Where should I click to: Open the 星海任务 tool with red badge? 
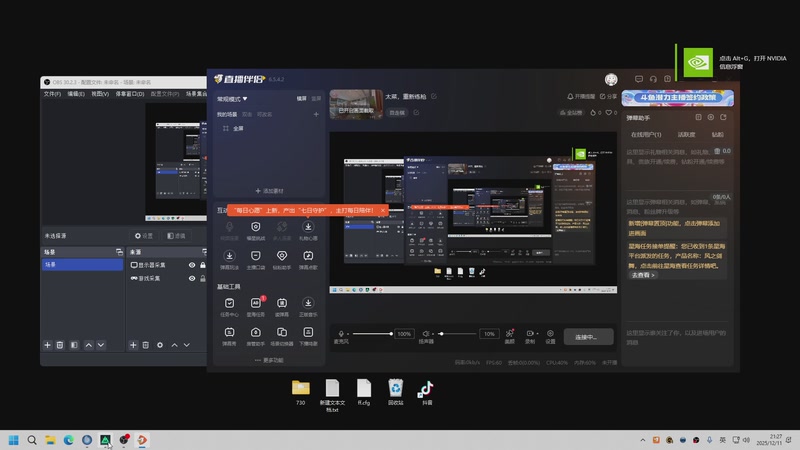click(256, 307)
